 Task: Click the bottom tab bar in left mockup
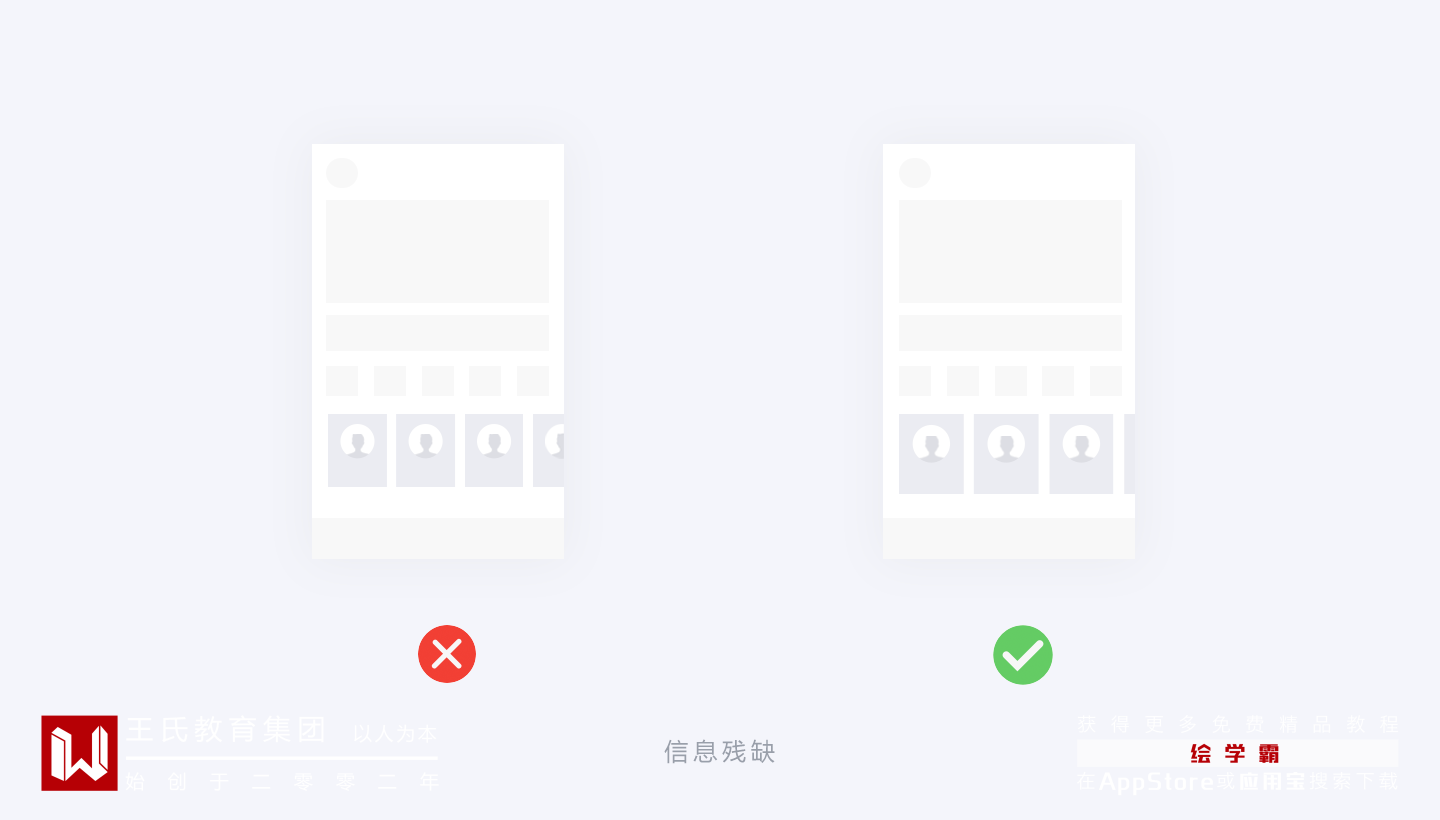438,538
